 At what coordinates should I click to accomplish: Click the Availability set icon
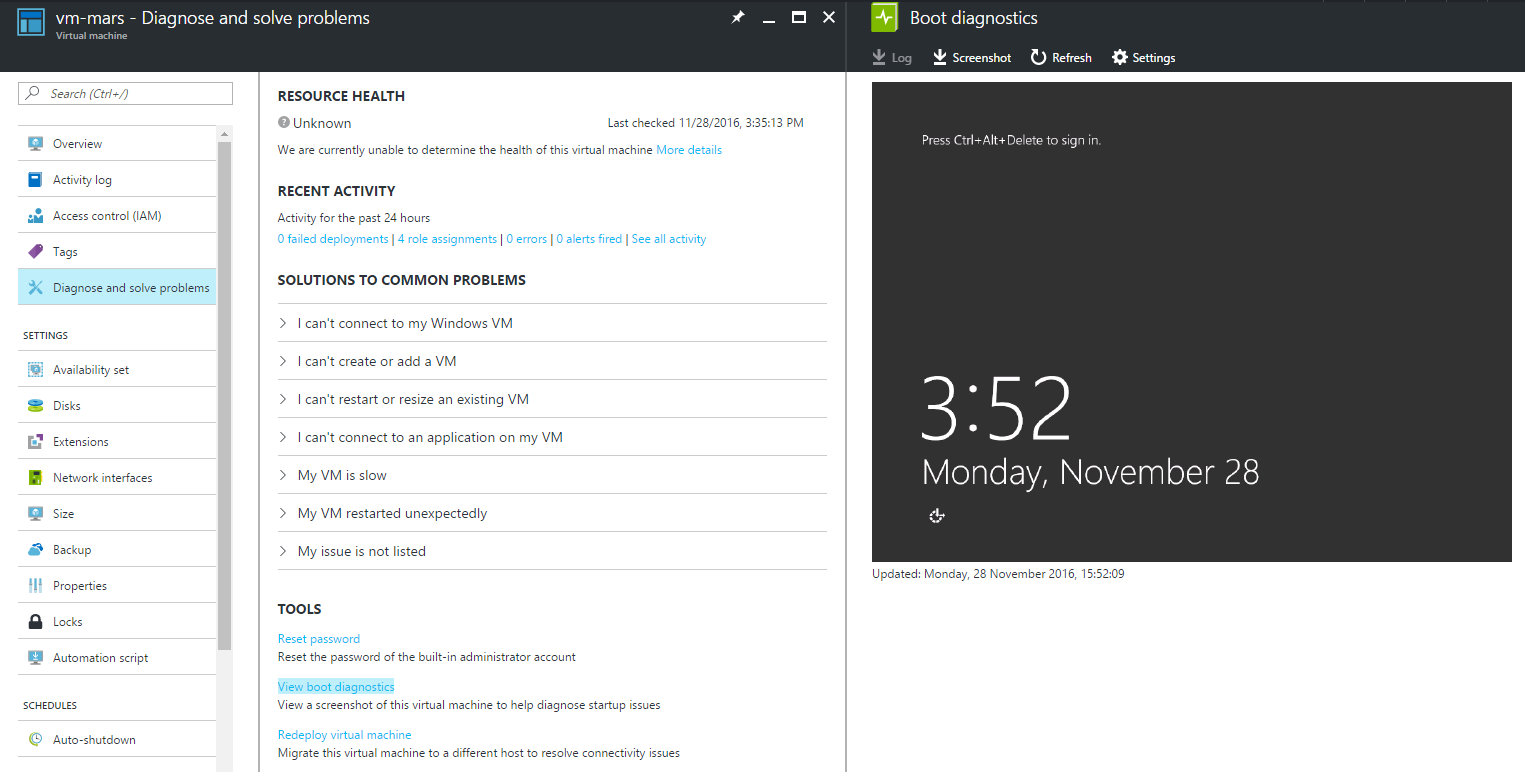pos(35,369)
